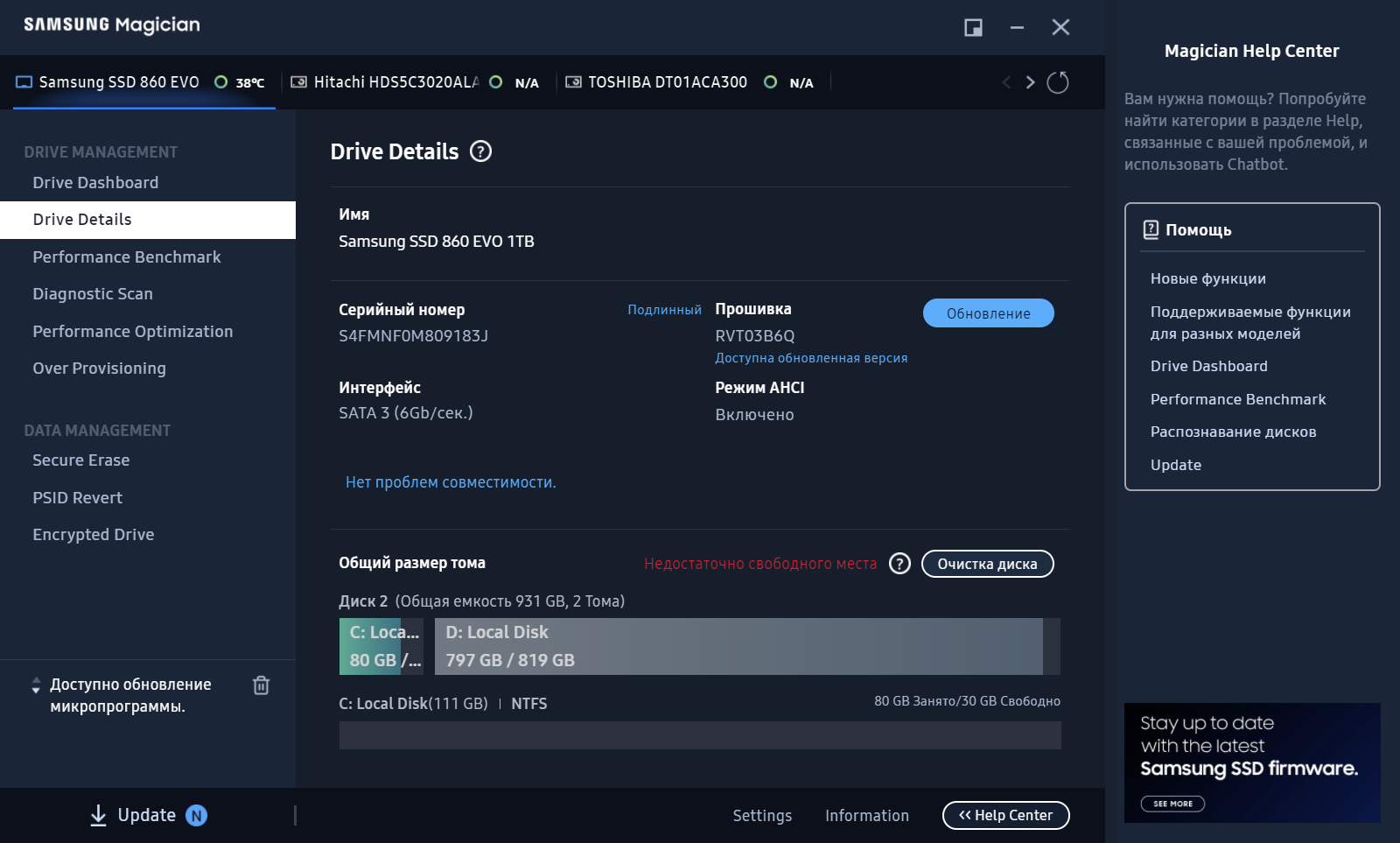Click SEE MORE on firmware banner
The width and height of the screenshot is (1400, 843).
pyautogui.click(x=1172, y=804)
